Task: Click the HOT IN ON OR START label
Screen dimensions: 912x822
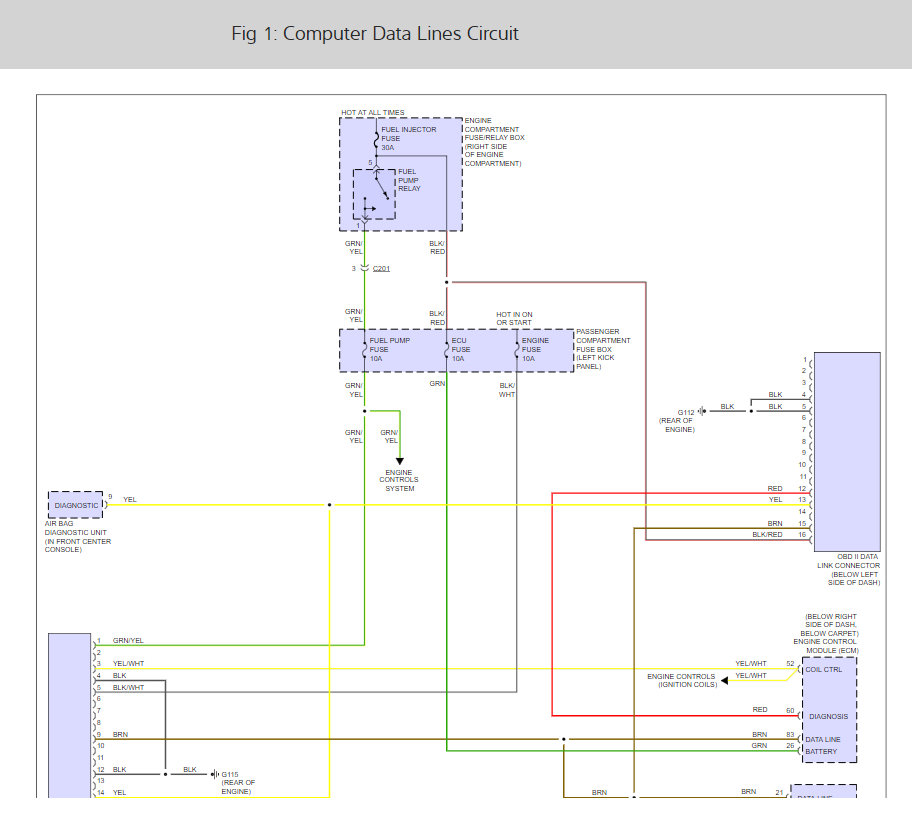Action: 514,318
